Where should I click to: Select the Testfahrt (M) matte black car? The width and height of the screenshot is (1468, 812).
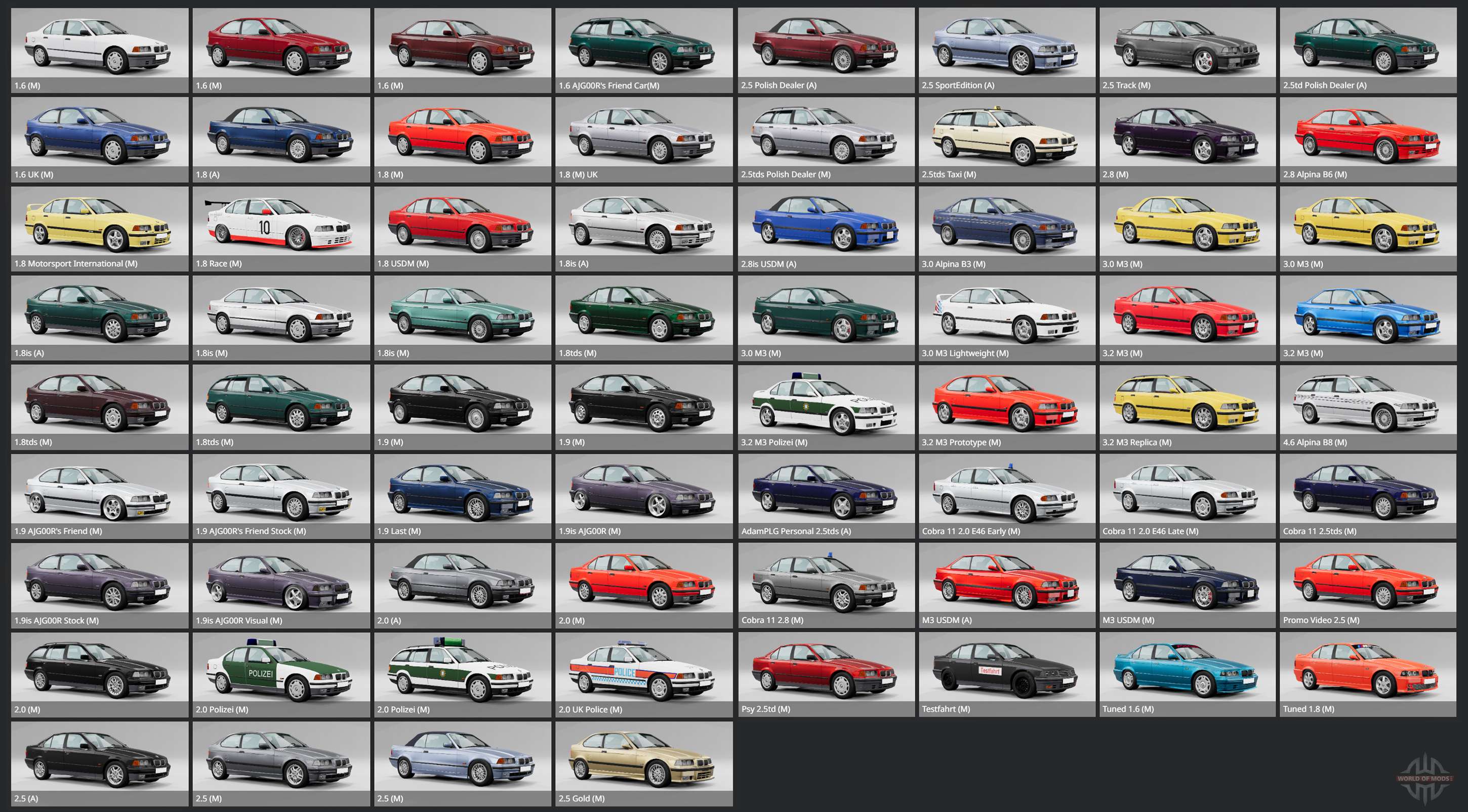click(x=1007, y=675)
